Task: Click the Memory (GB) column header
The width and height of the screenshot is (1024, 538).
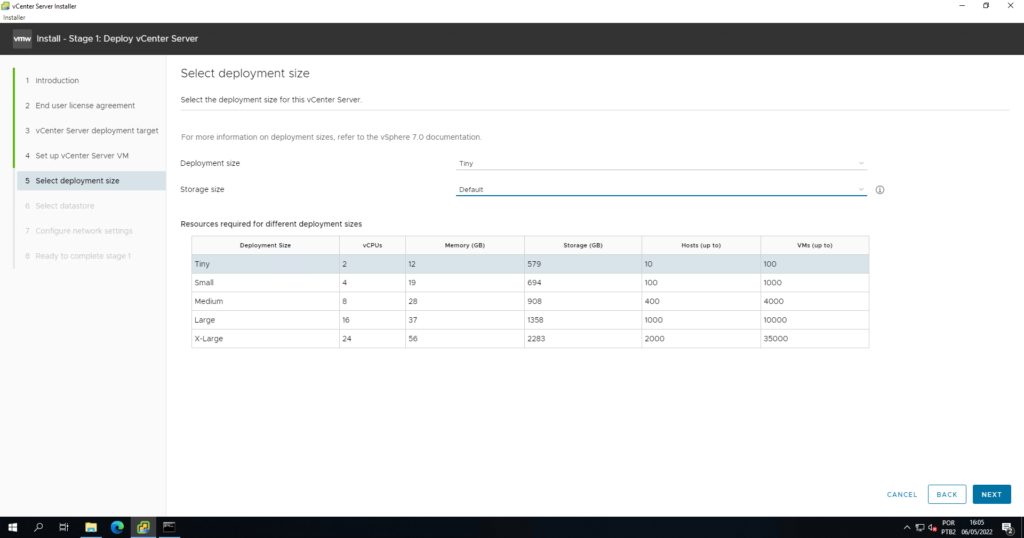Action: [464, 245]
